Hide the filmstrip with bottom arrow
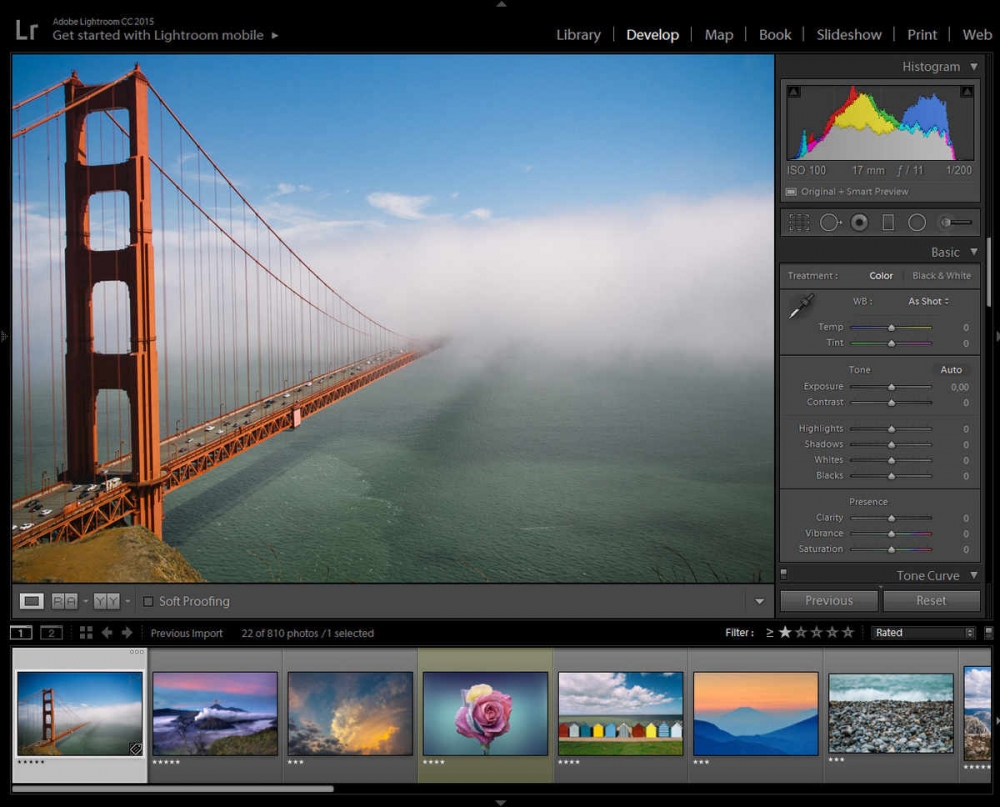This screenshot has height=807, width=1000. [x=501, y=803]
